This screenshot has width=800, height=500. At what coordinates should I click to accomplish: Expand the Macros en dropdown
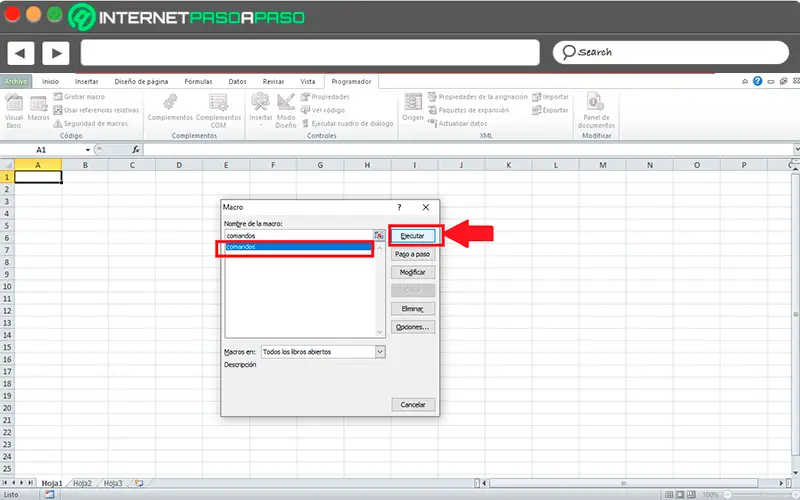380,352
